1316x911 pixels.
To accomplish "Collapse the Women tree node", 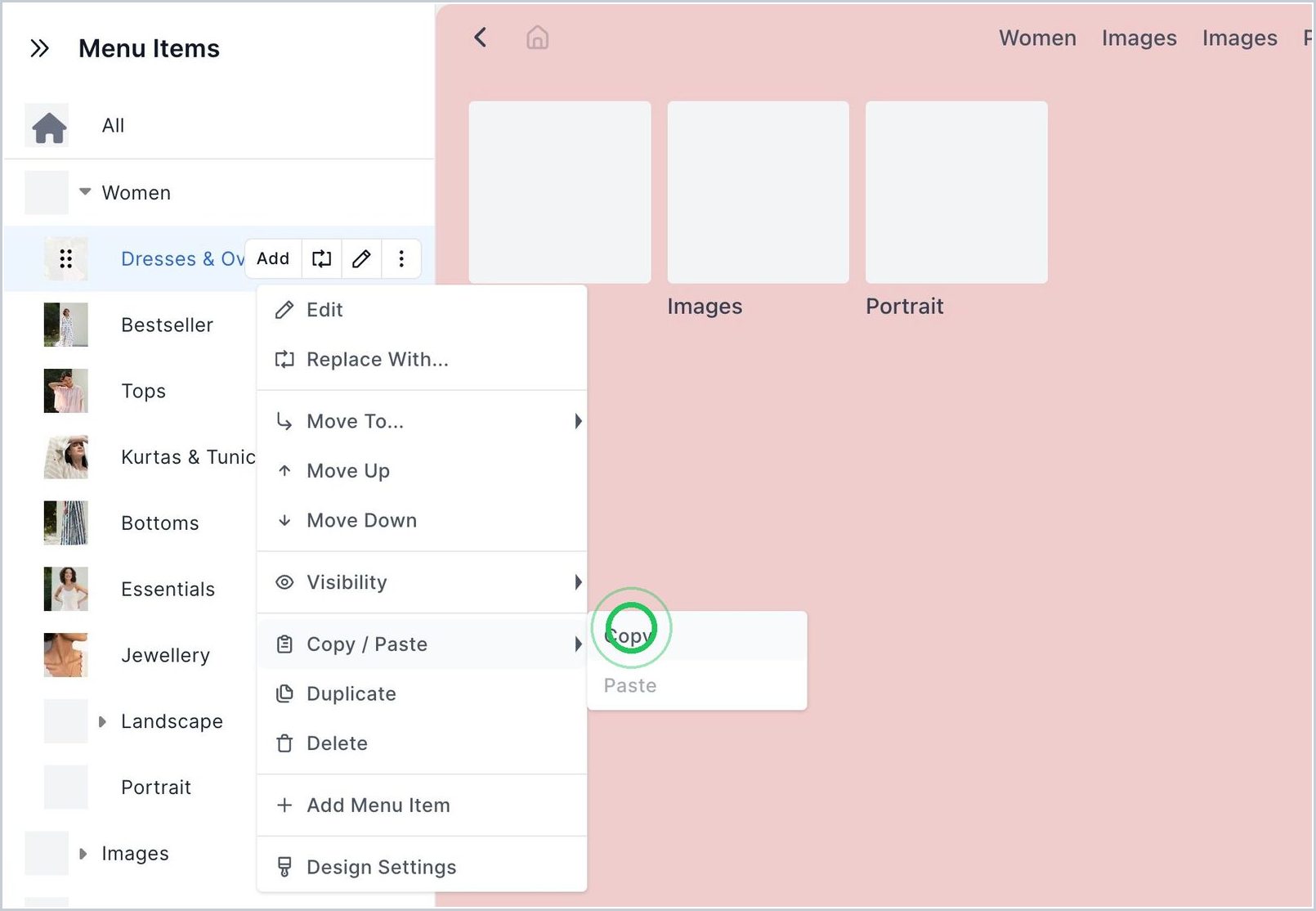I will tap(84, 192).
